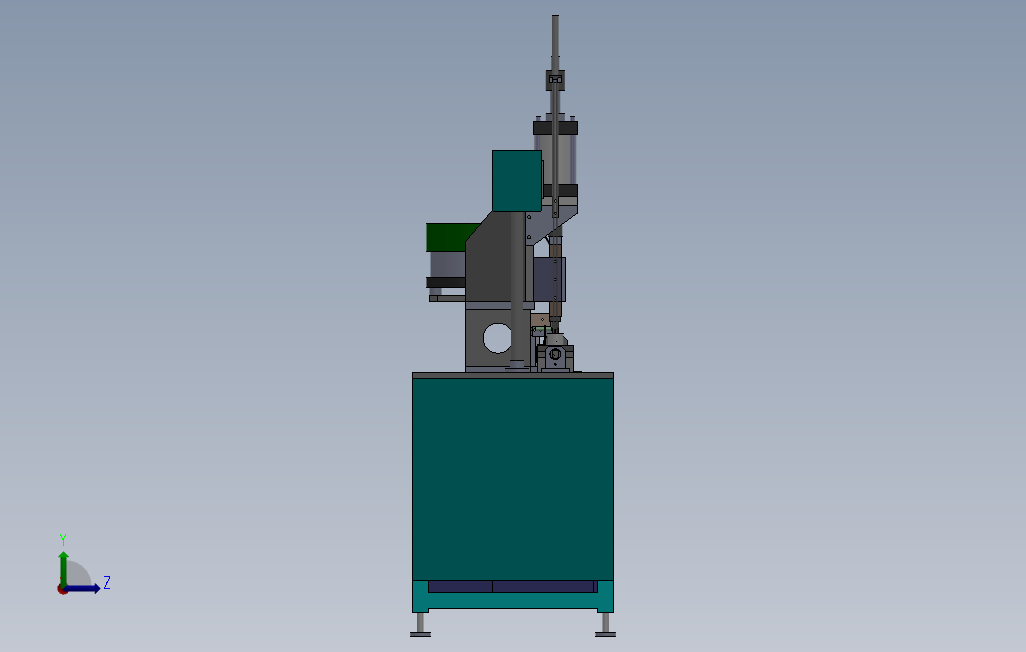This screenshot has height=652, width=1026.
Task: Select the small teal control box
Action: click(x=516, y=181)
